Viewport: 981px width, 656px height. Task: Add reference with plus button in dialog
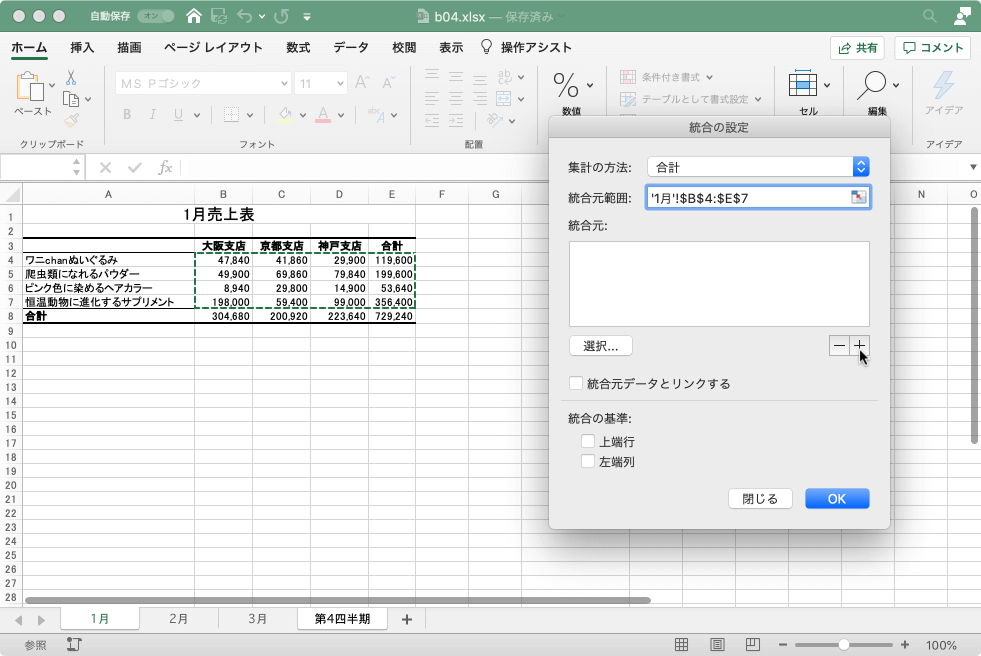pos(860,345)
